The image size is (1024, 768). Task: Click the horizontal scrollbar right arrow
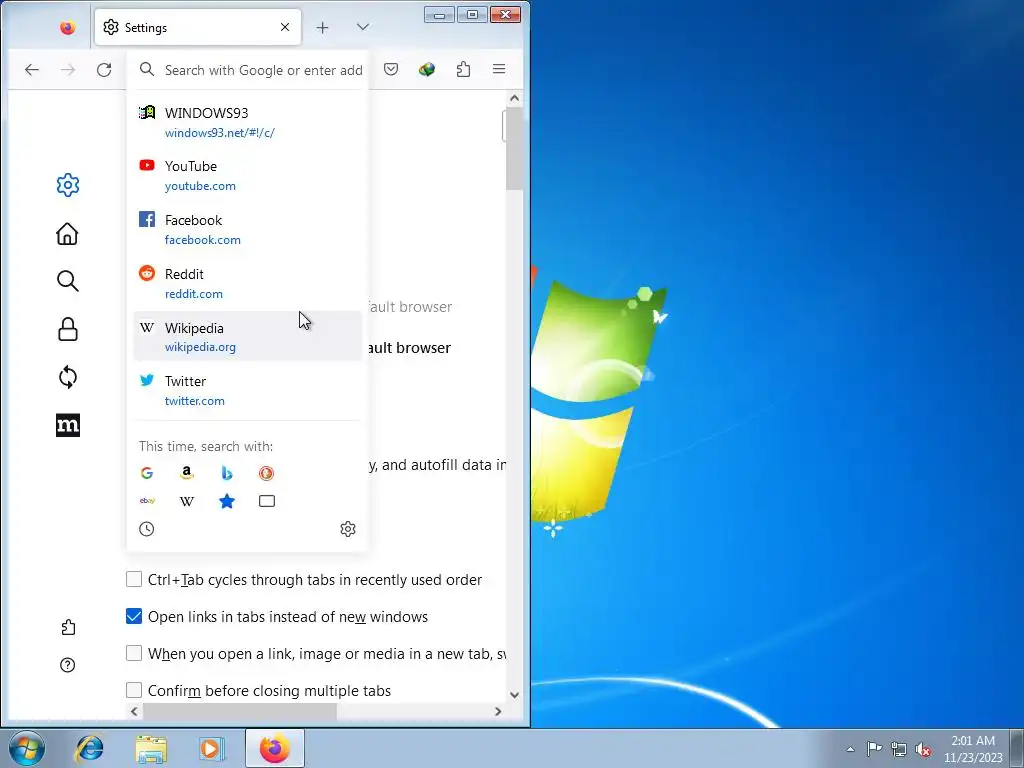coord(498,711)
